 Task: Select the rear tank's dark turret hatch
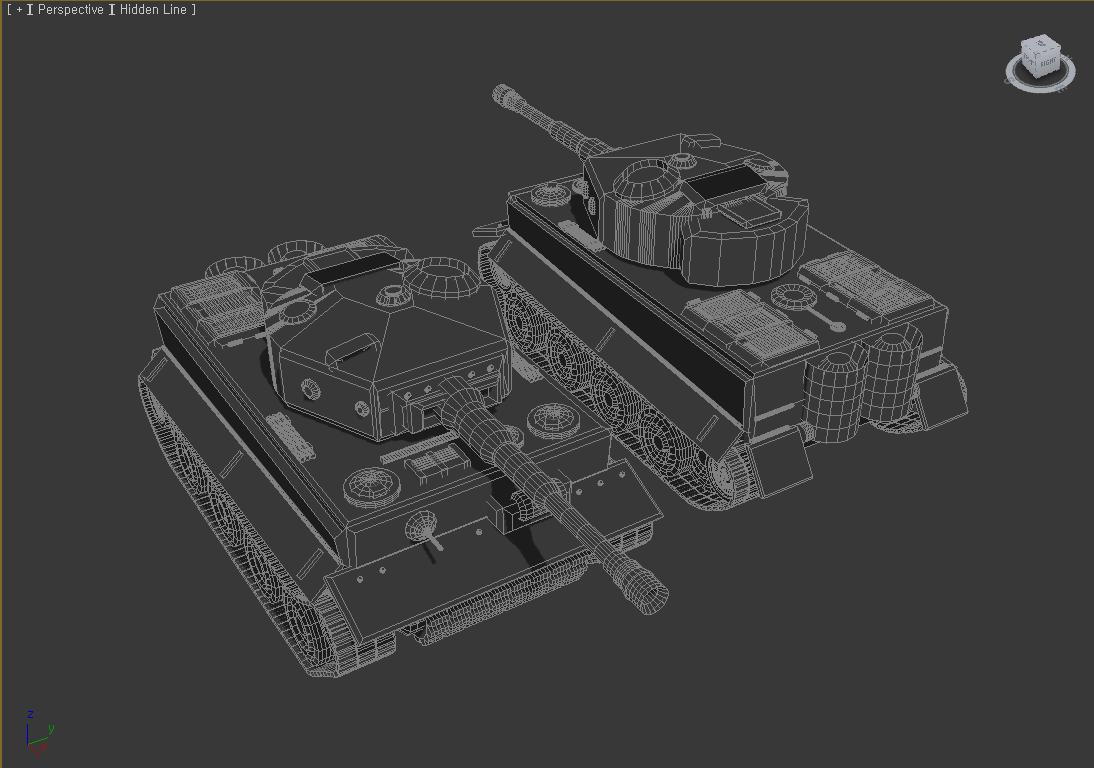point(728,183)
